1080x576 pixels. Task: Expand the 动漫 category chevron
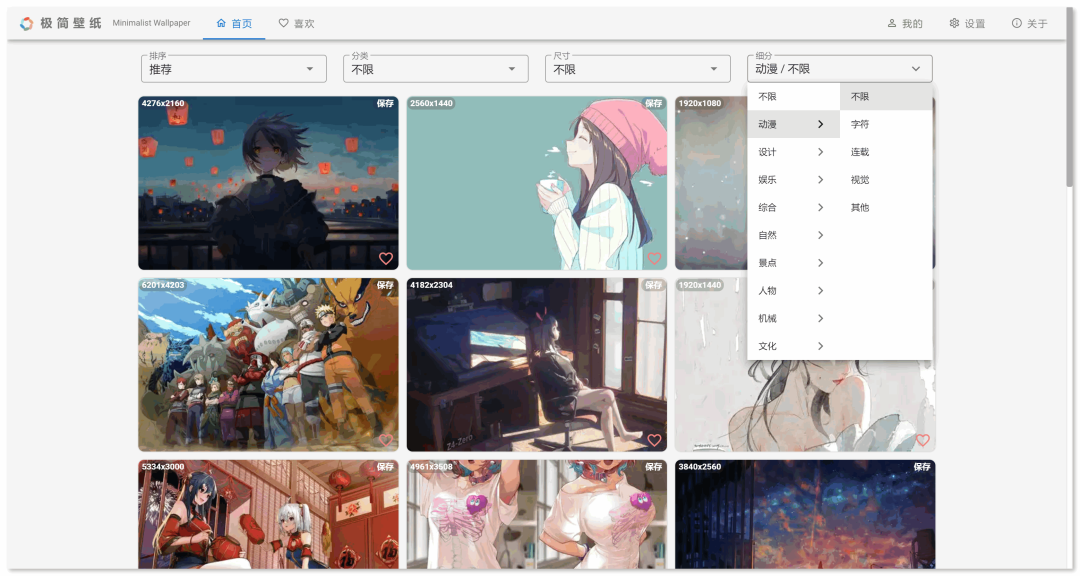pyautogui.click(x=820, y=125)
